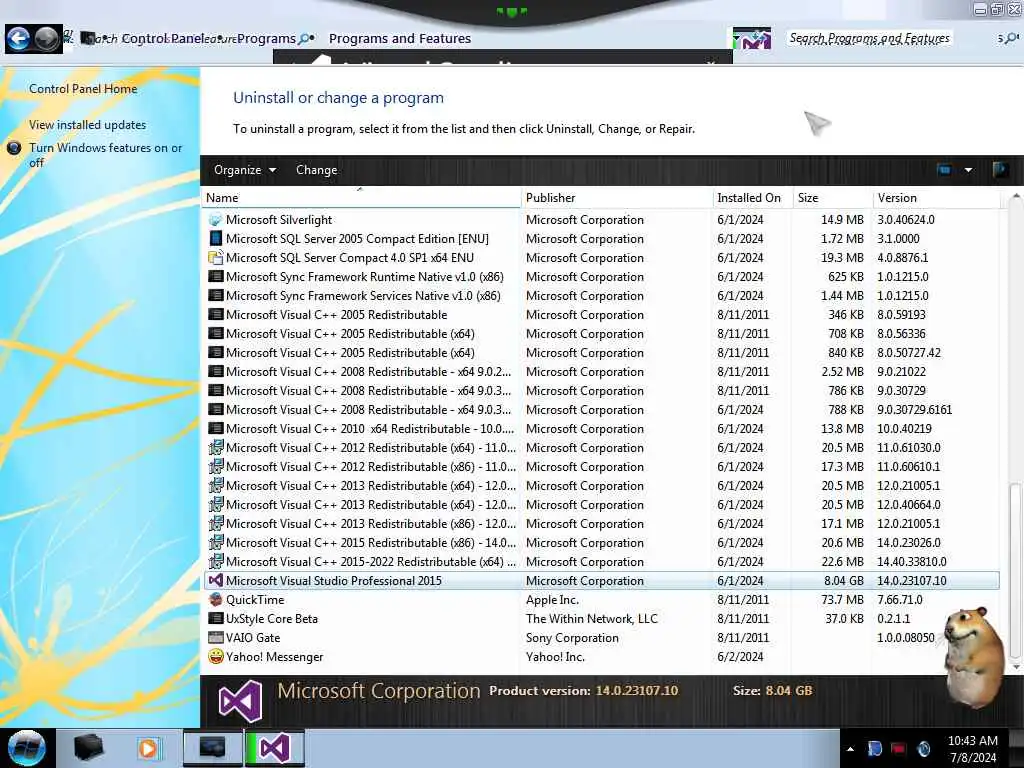The image size is (1024, 768).
Task: Click Sync Framework Services Native icon
Action: click(x=215, y=296)
